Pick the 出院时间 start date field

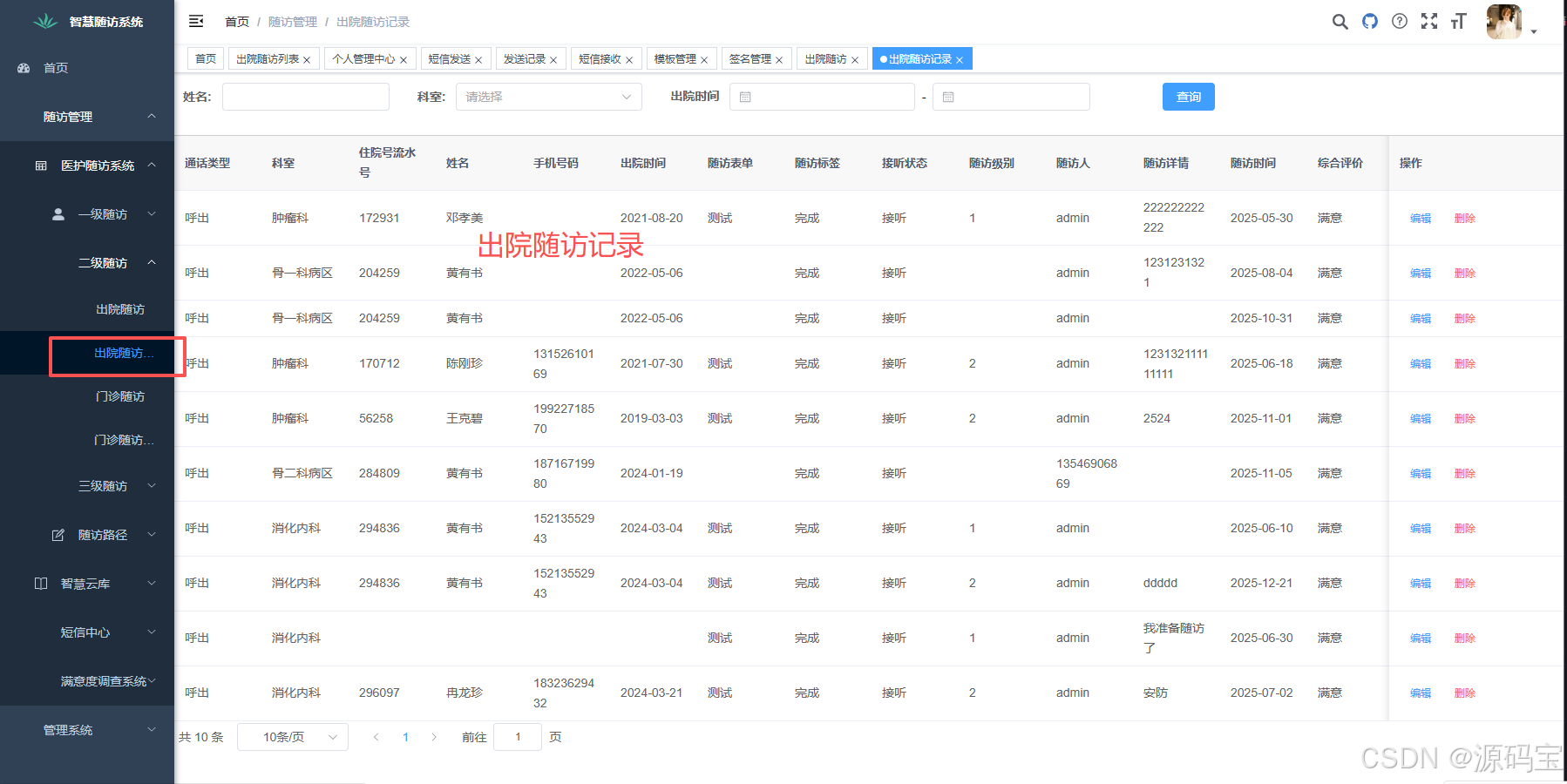coord(822,97)
